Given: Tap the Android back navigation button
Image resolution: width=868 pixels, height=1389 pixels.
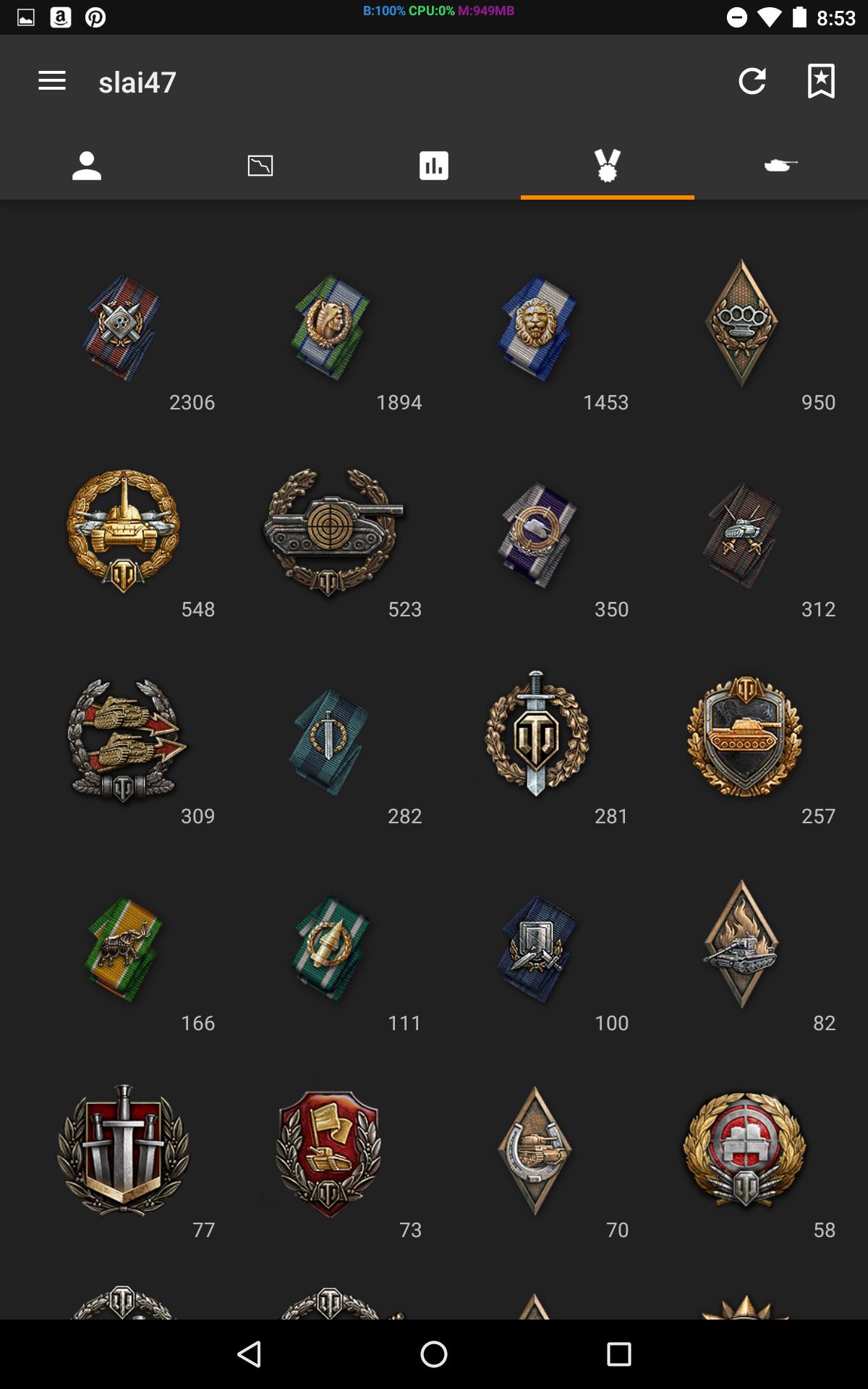Looking at the screenshot, I should pos(250,1354).
